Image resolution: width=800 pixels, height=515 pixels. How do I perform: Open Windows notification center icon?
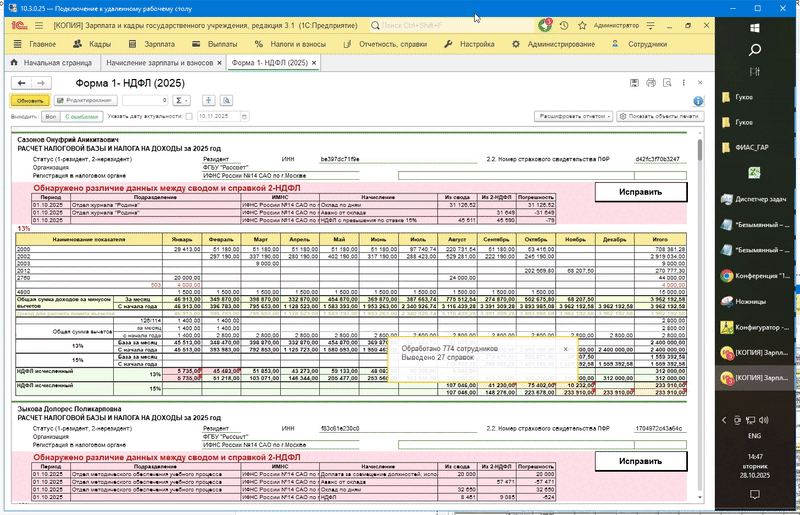[755, 494]
